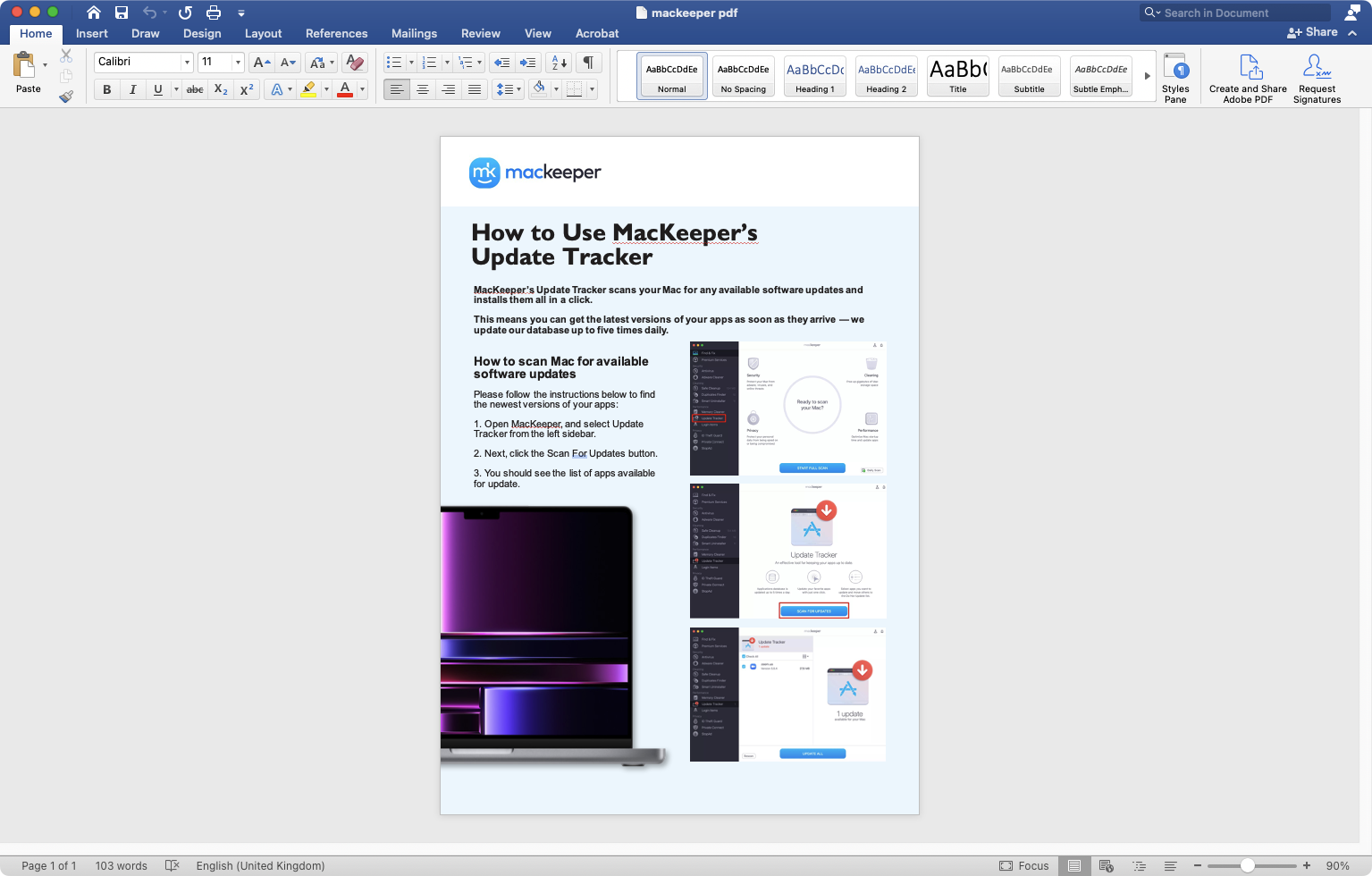Click the Share button

click(x=1312, y=32)
